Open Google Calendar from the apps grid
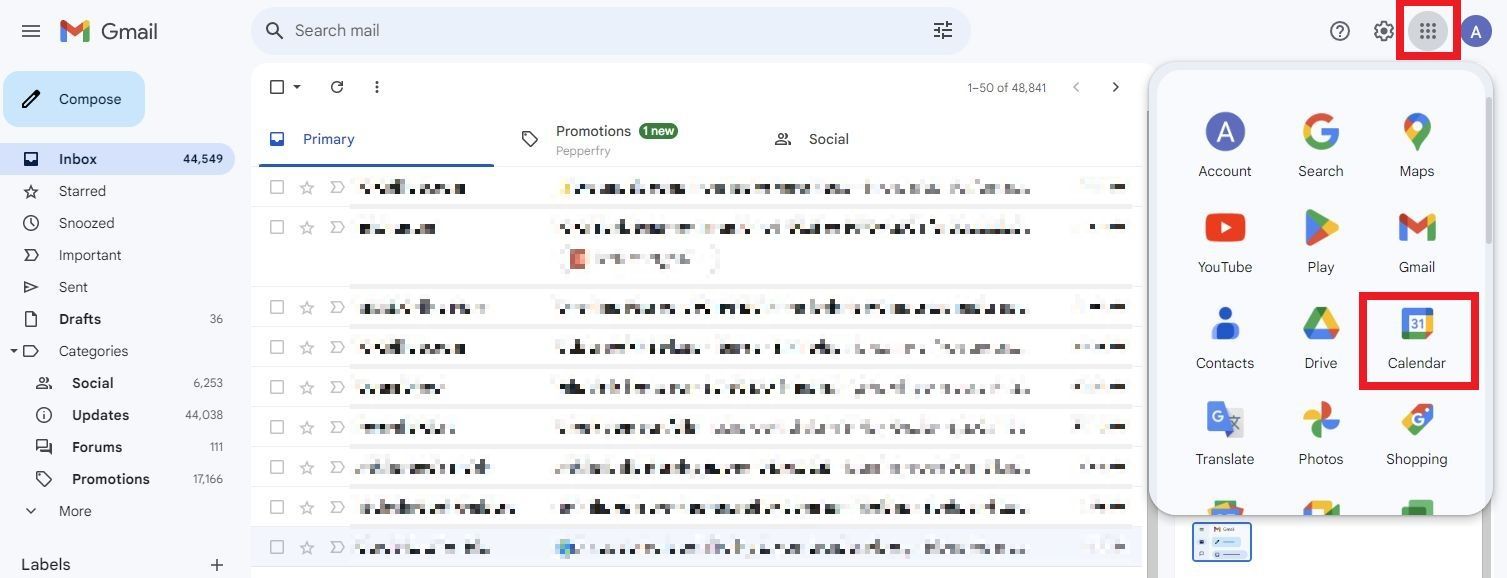 (1416, 338)
